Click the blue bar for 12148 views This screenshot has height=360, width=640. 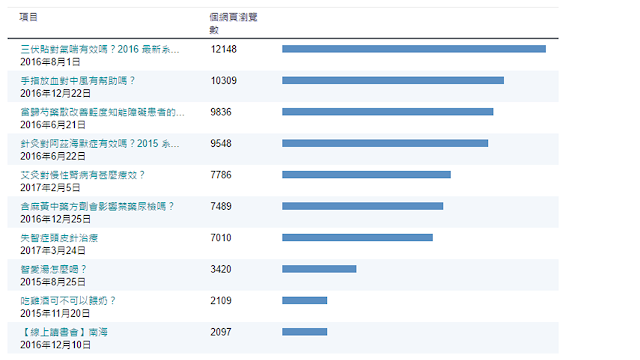pyautogui.click(x=414, y=49)
